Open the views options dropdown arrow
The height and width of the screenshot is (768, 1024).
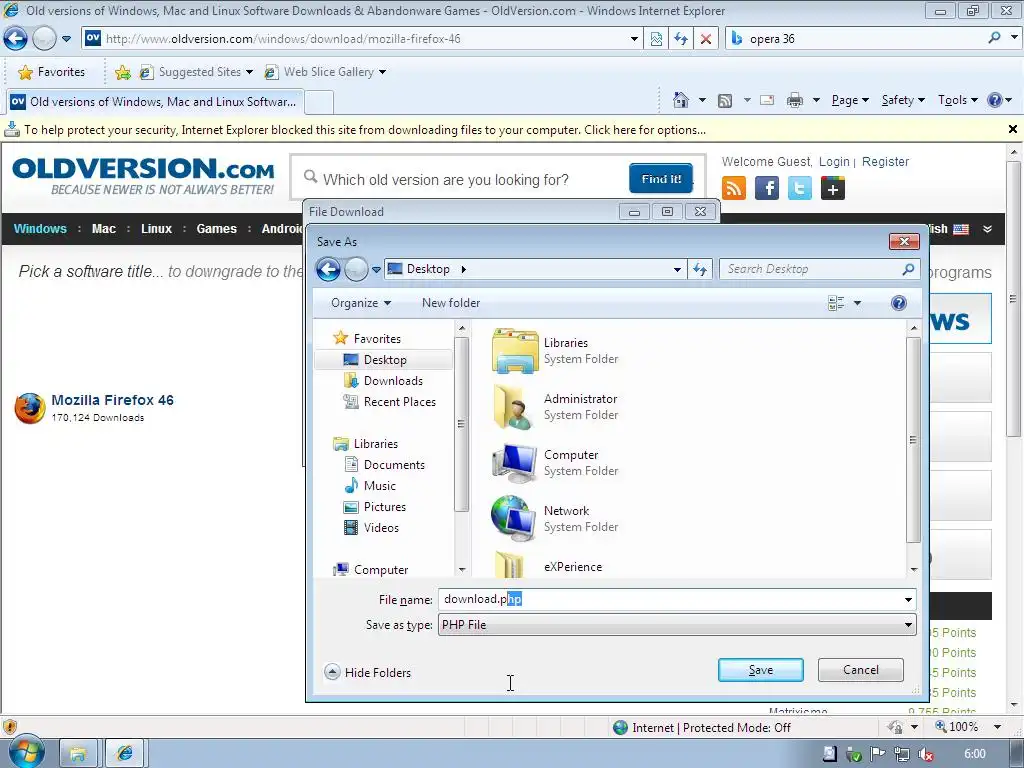tap(857, 303)
